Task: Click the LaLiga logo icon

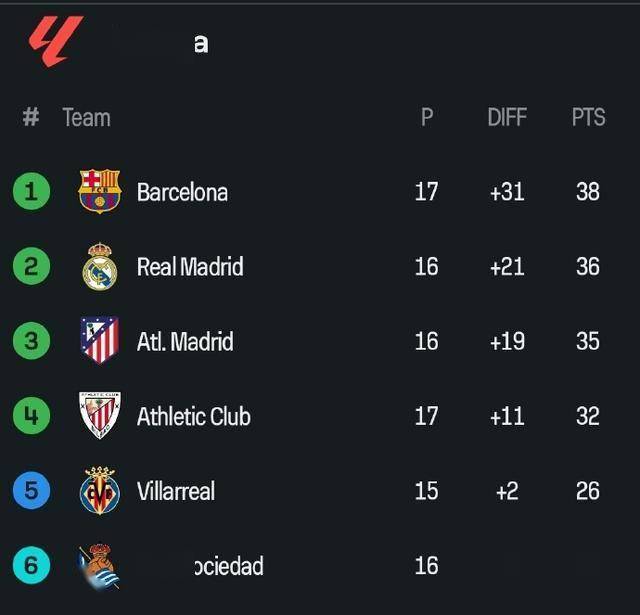Action: point(56,41)
